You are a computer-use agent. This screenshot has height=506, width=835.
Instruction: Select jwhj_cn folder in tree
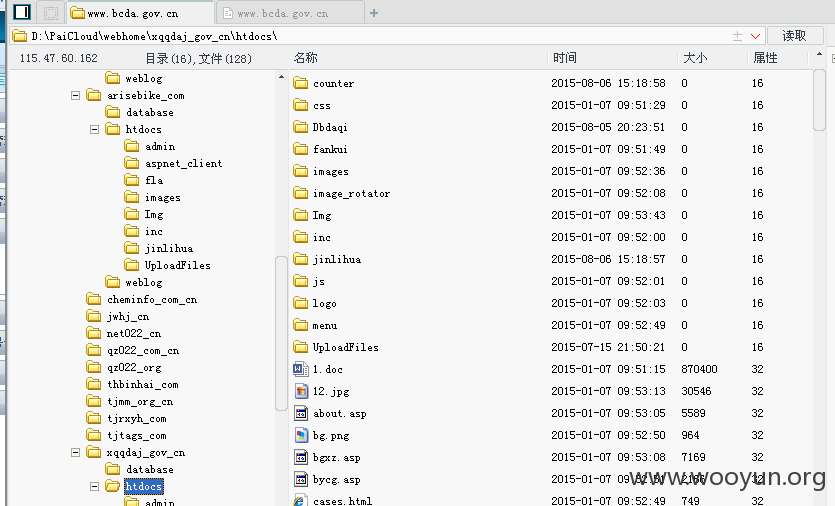pos(128,316)
